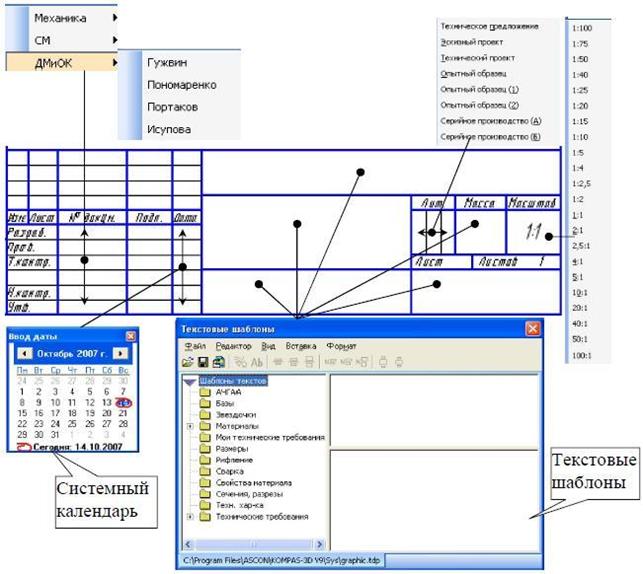The image size is (643, 574).
Task: Close the Текстовые шаблоны window
Action: tap(532, 328)
